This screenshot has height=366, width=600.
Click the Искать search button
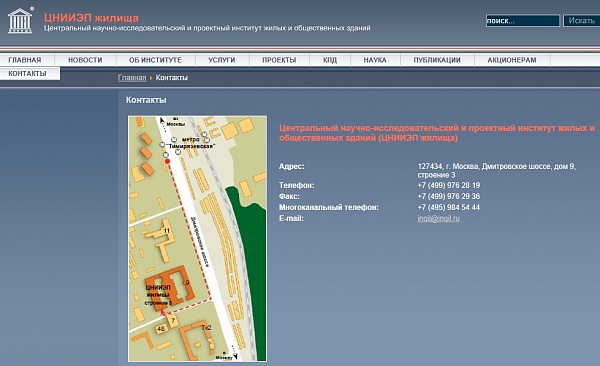tap(581, 21)
